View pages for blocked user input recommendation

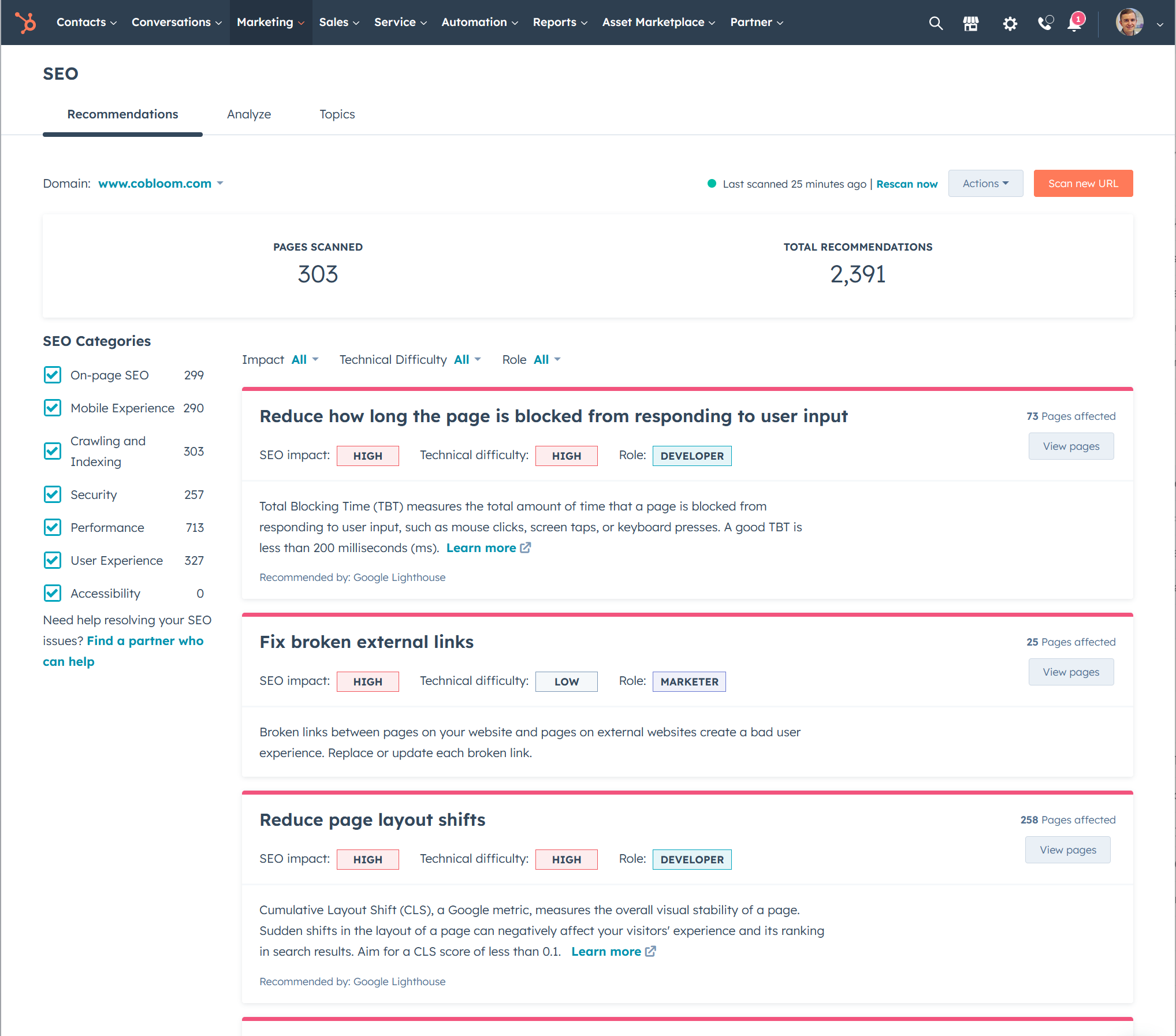click(1071, 446)
